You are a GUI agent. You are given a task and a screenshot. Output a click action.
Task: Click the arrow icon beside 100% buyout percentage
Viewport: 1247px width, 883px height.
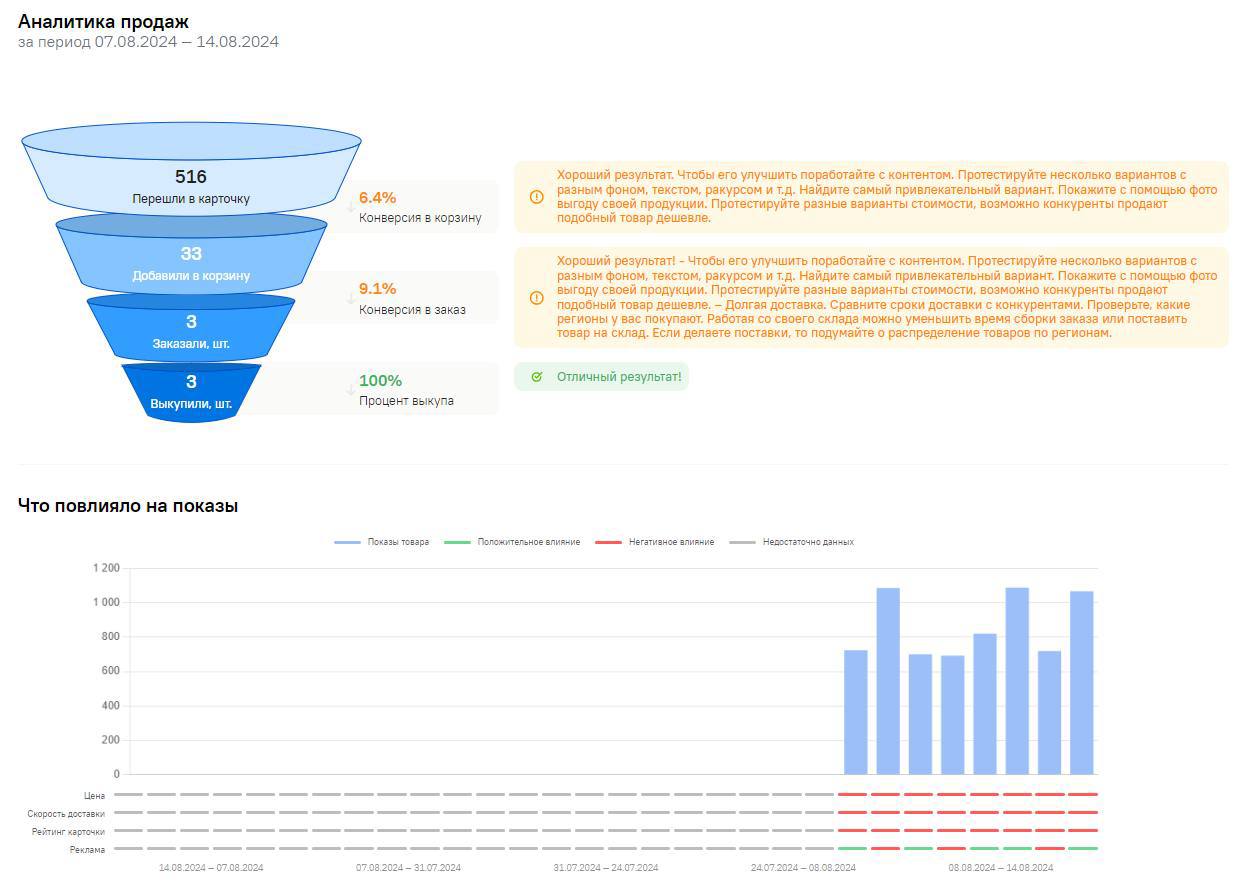(350, 389)
